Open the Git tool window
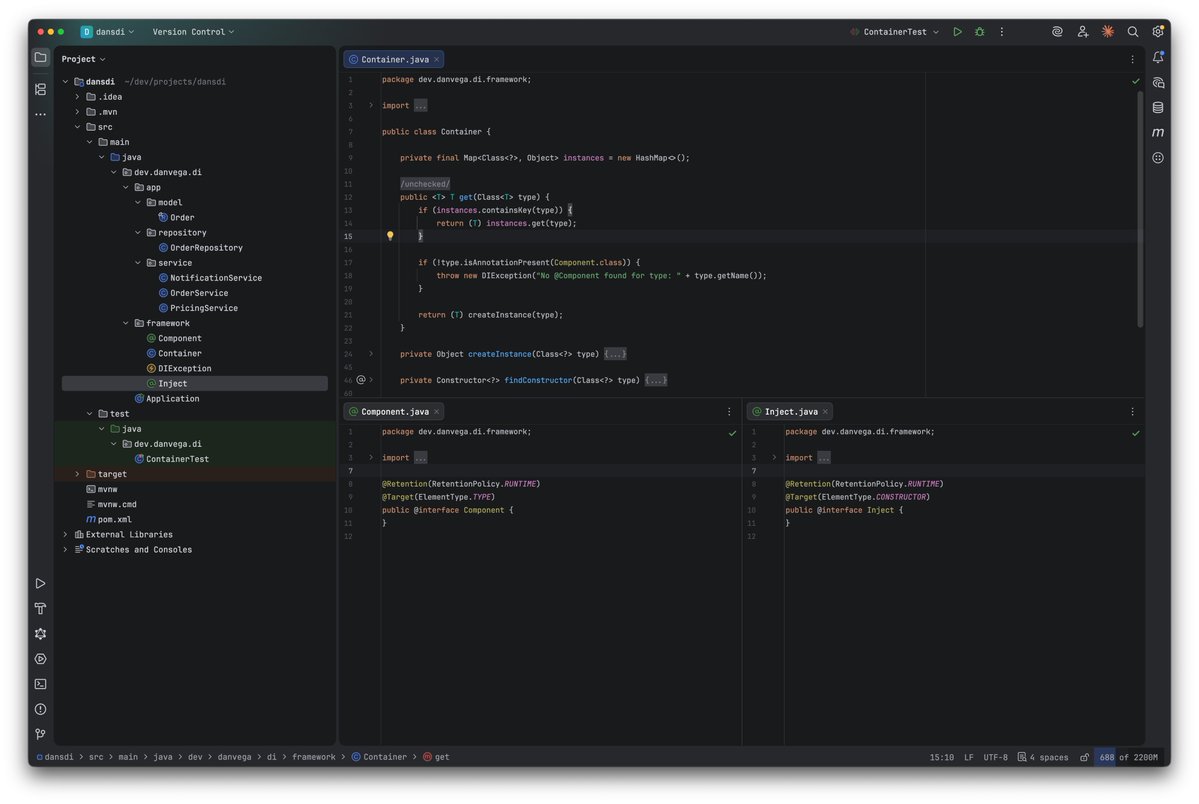The height and width of the screenshot is (804, 1199). pyautogui.click(x=41, y=734)
